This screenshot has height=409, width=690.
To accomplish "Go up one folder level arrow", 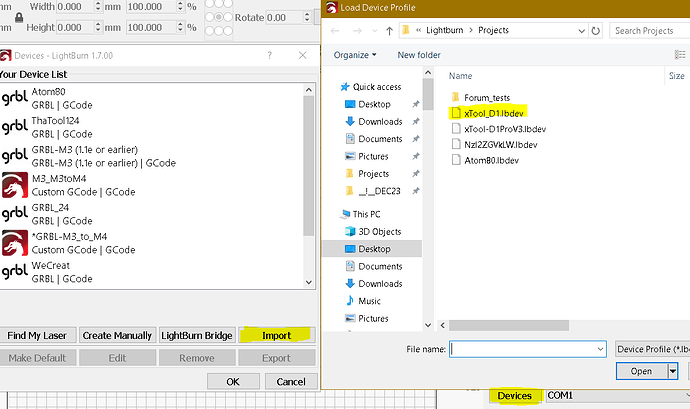I will [x=389, y=31].
